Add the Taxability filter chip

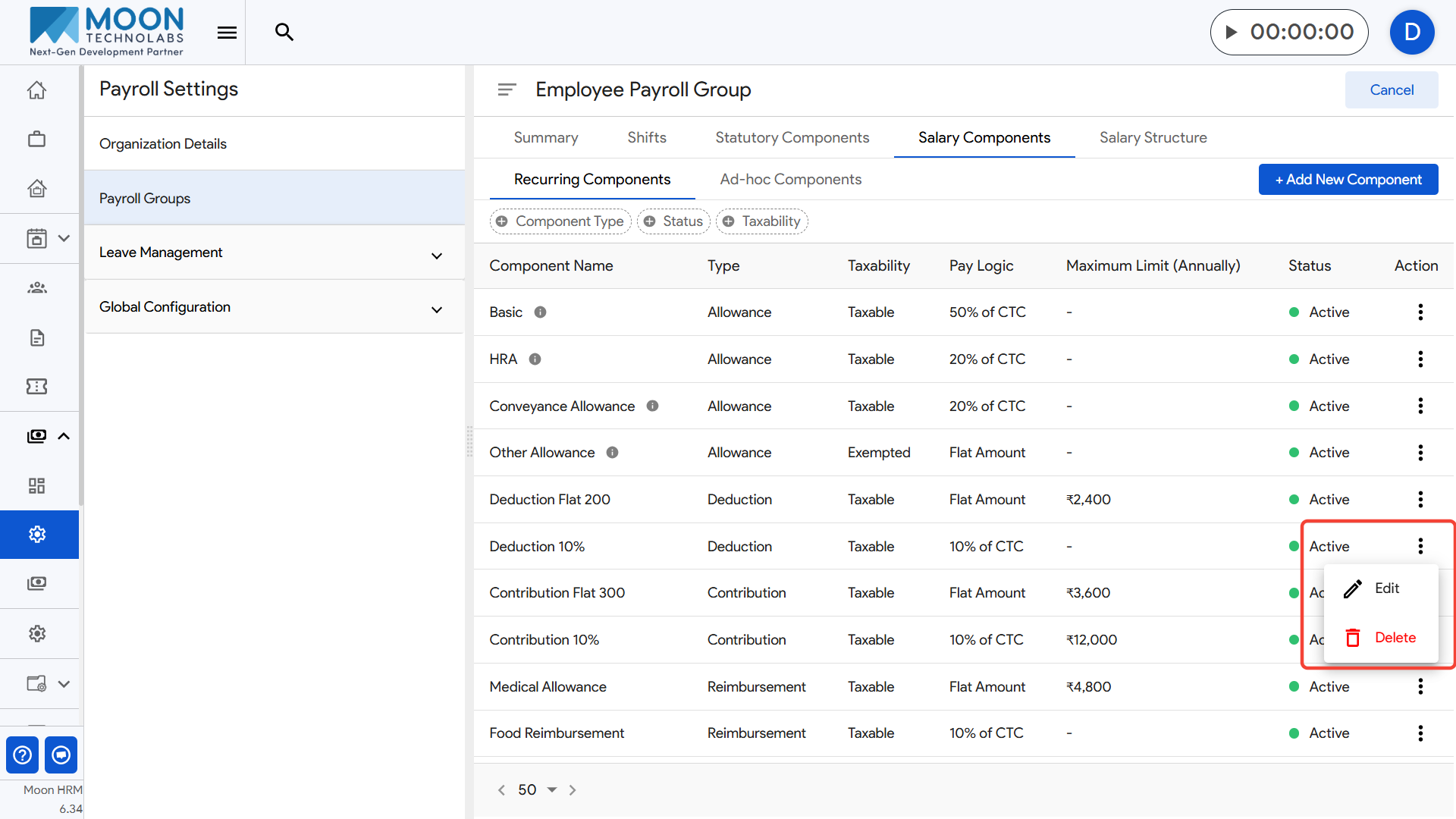762,221
